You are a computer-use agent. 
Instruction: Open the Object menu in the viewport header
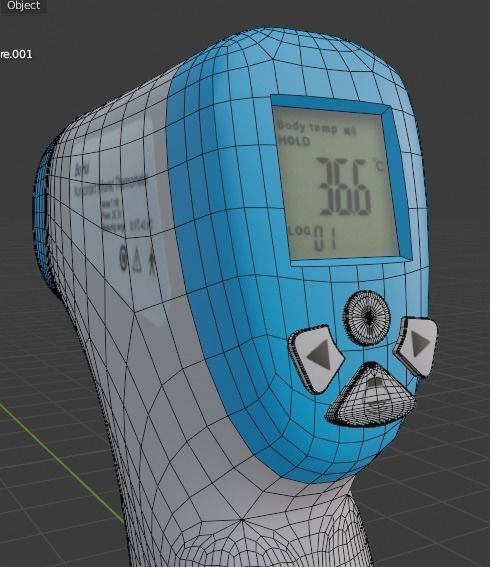[24, 6]
